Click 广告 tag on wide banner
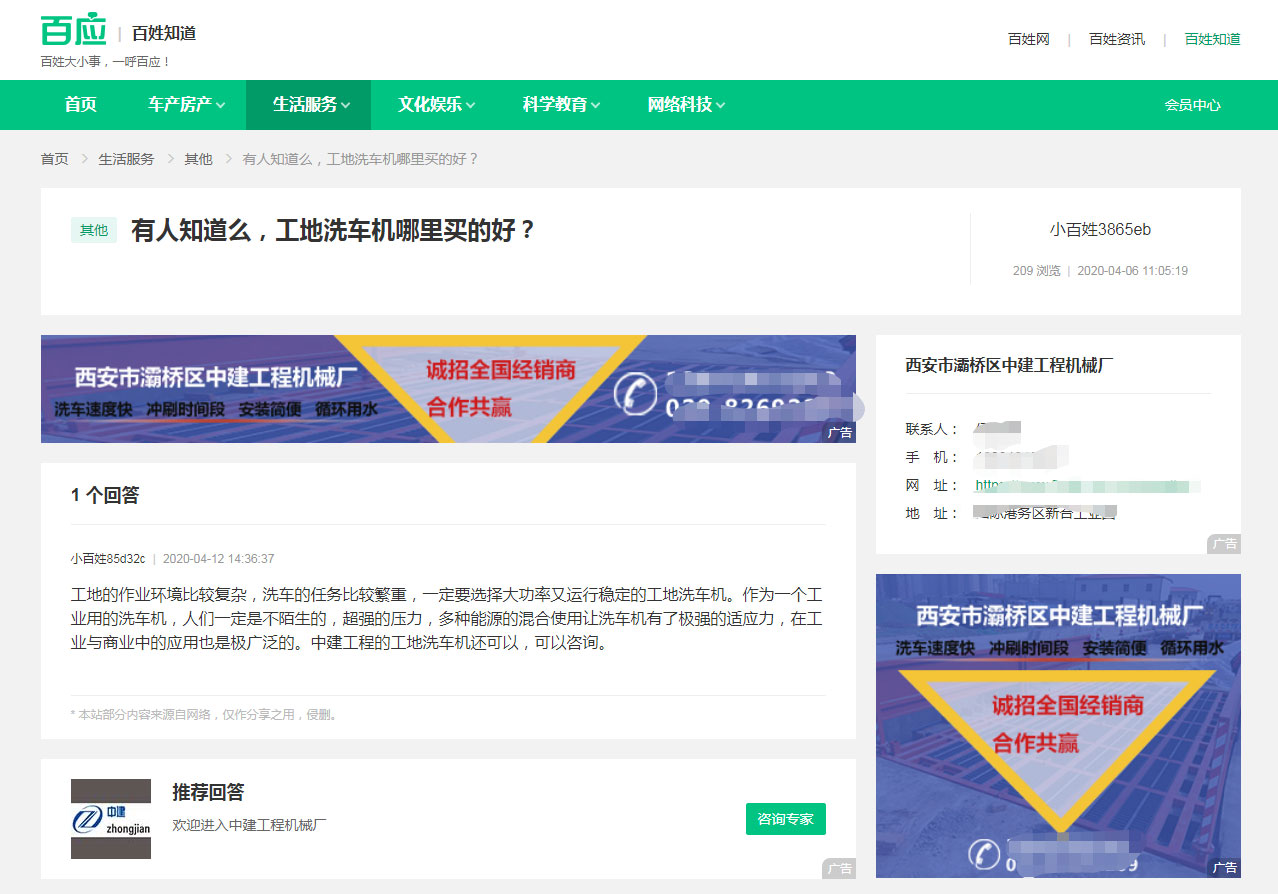This screenshot has width=1278, height=894. tap(839, 433)
